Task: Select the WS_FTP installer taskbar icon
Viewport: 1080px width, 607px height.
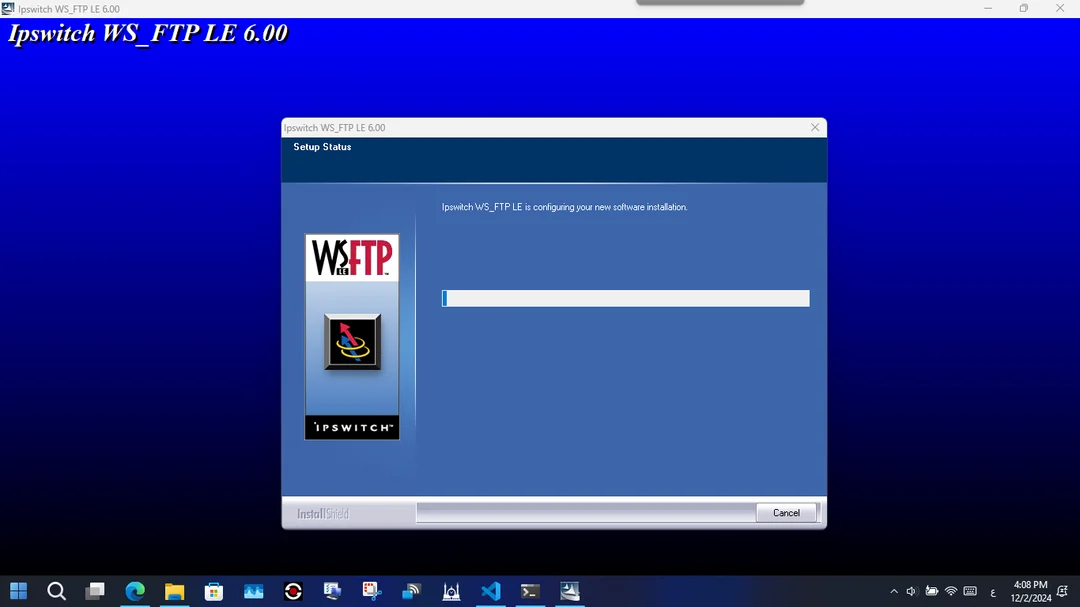Action: [x=570, y=591]
